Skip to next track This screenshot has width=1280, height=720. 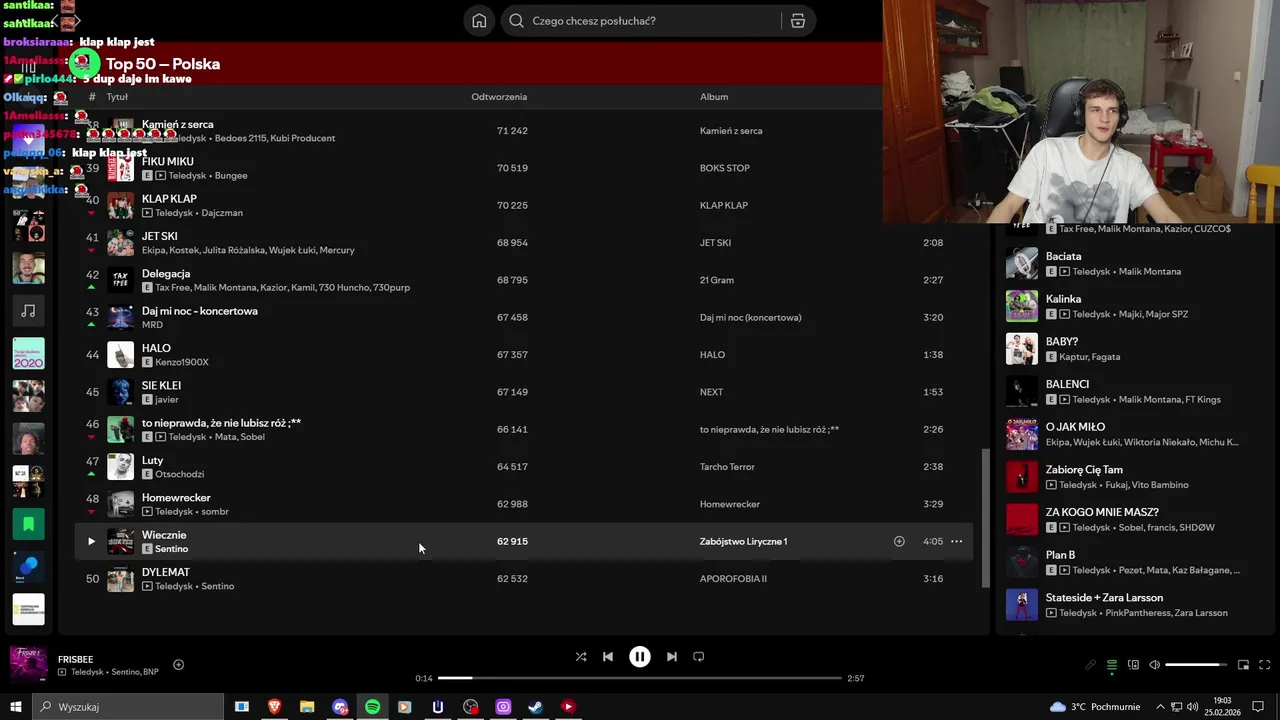pos(672,657)
